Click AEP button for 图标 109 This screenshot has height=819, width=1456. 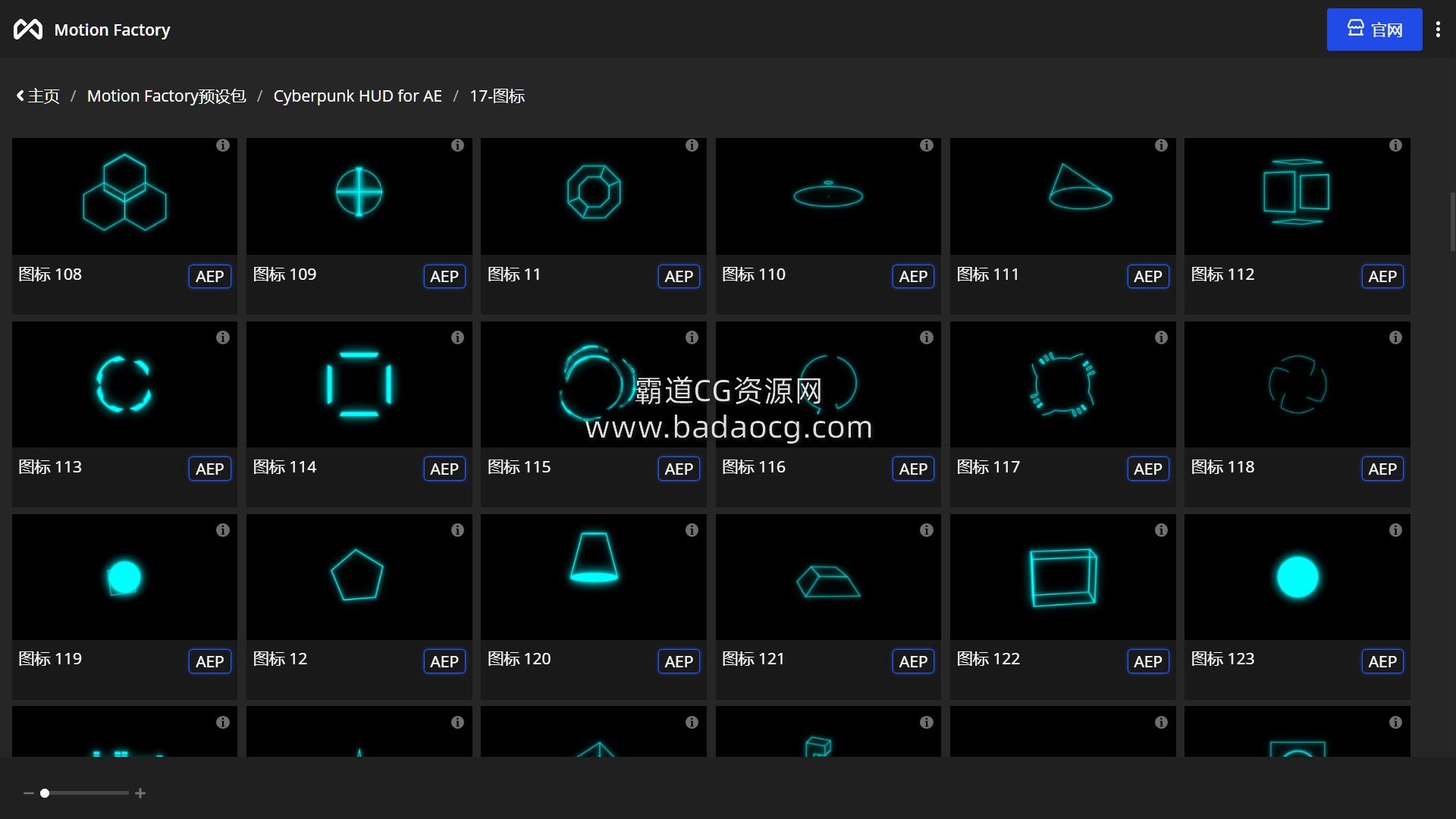tap(444, 276)
